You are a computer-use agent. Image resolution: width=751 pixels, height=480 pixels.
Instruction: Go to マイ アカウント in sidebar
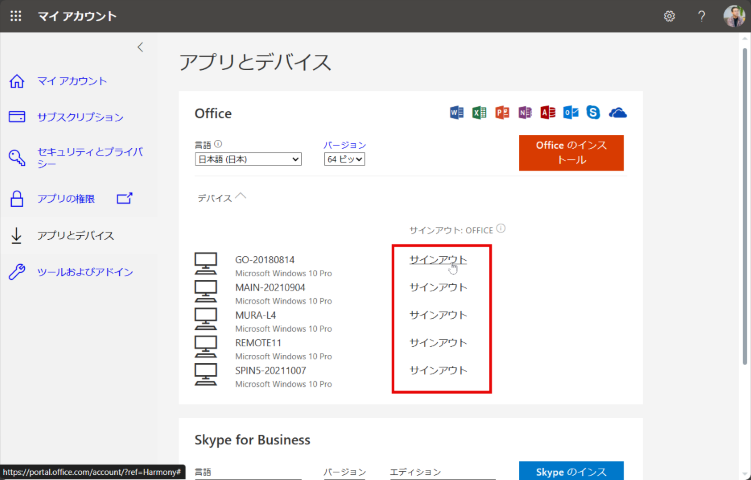click(x=72, y=81)
